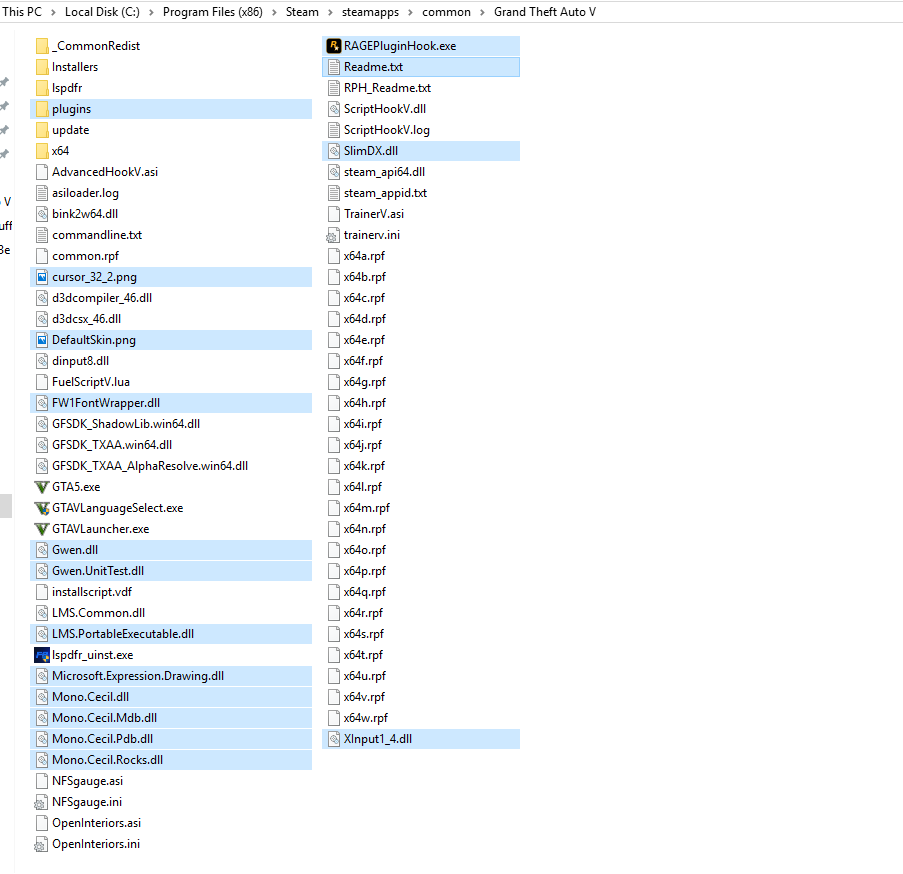Click the OpenInteriors.ini gear icon

(41, 845)
